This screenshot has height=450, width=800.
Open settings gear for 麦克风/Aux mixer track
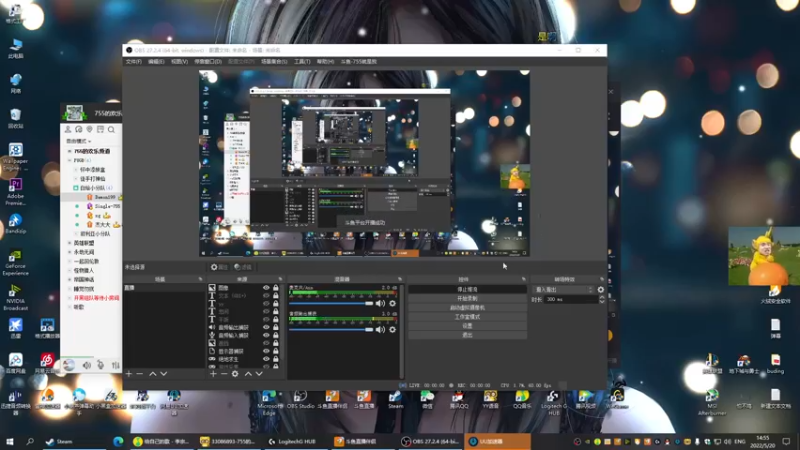[x=392, y=304]
